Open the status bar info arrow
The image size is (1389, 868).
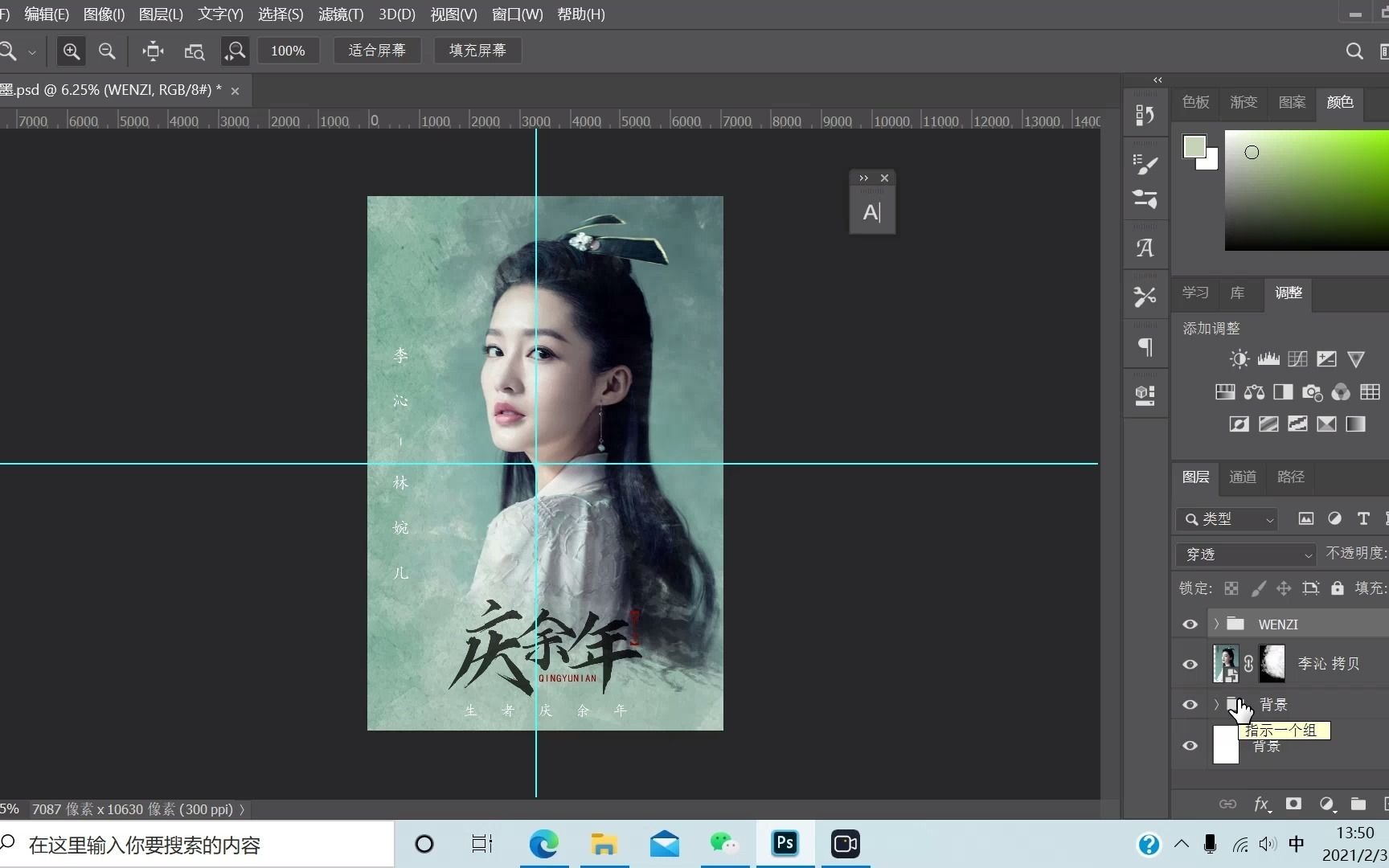(x=242, y=809)
